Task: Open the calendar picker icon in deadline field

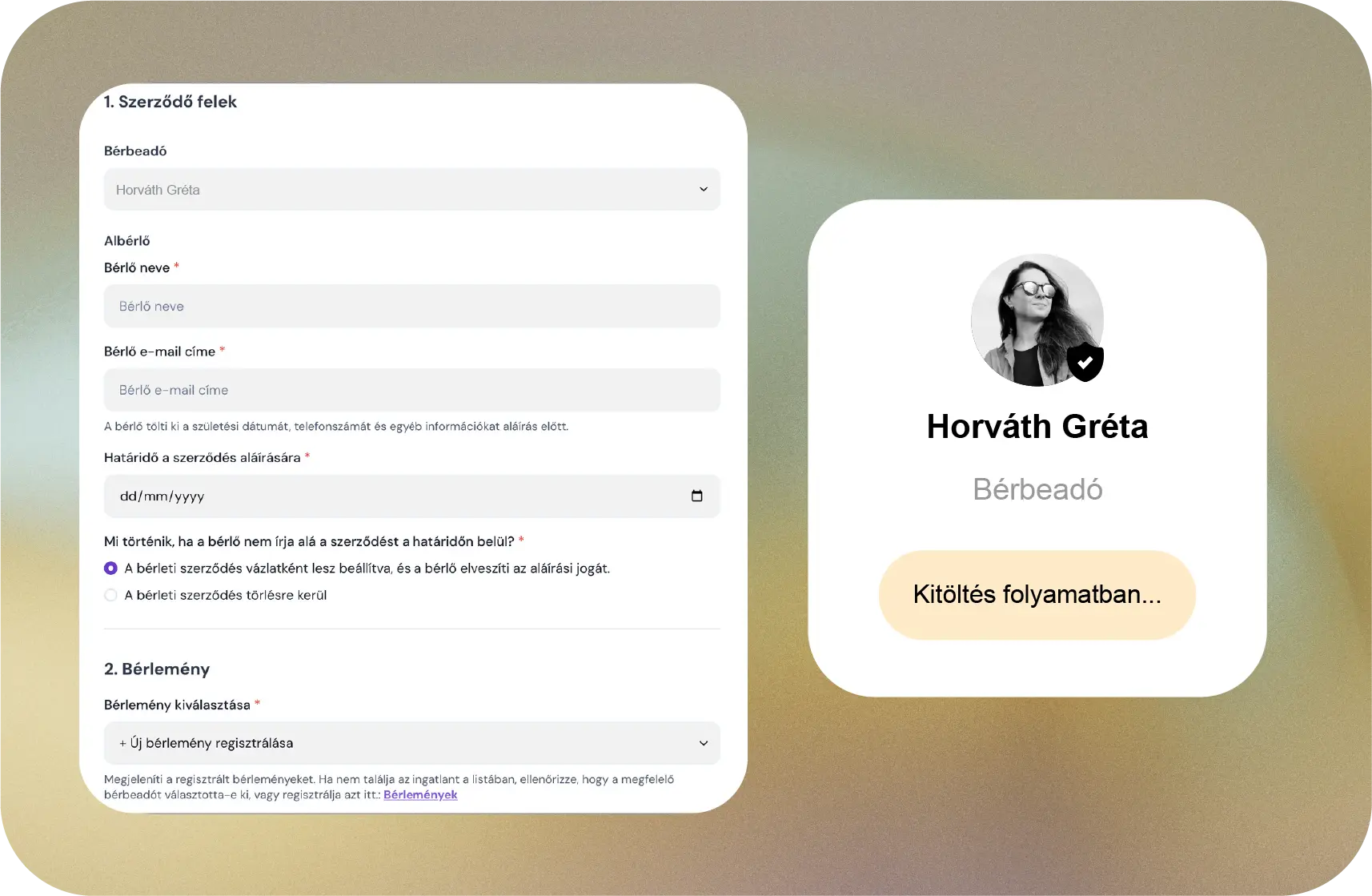Action: tap(696, 496)
